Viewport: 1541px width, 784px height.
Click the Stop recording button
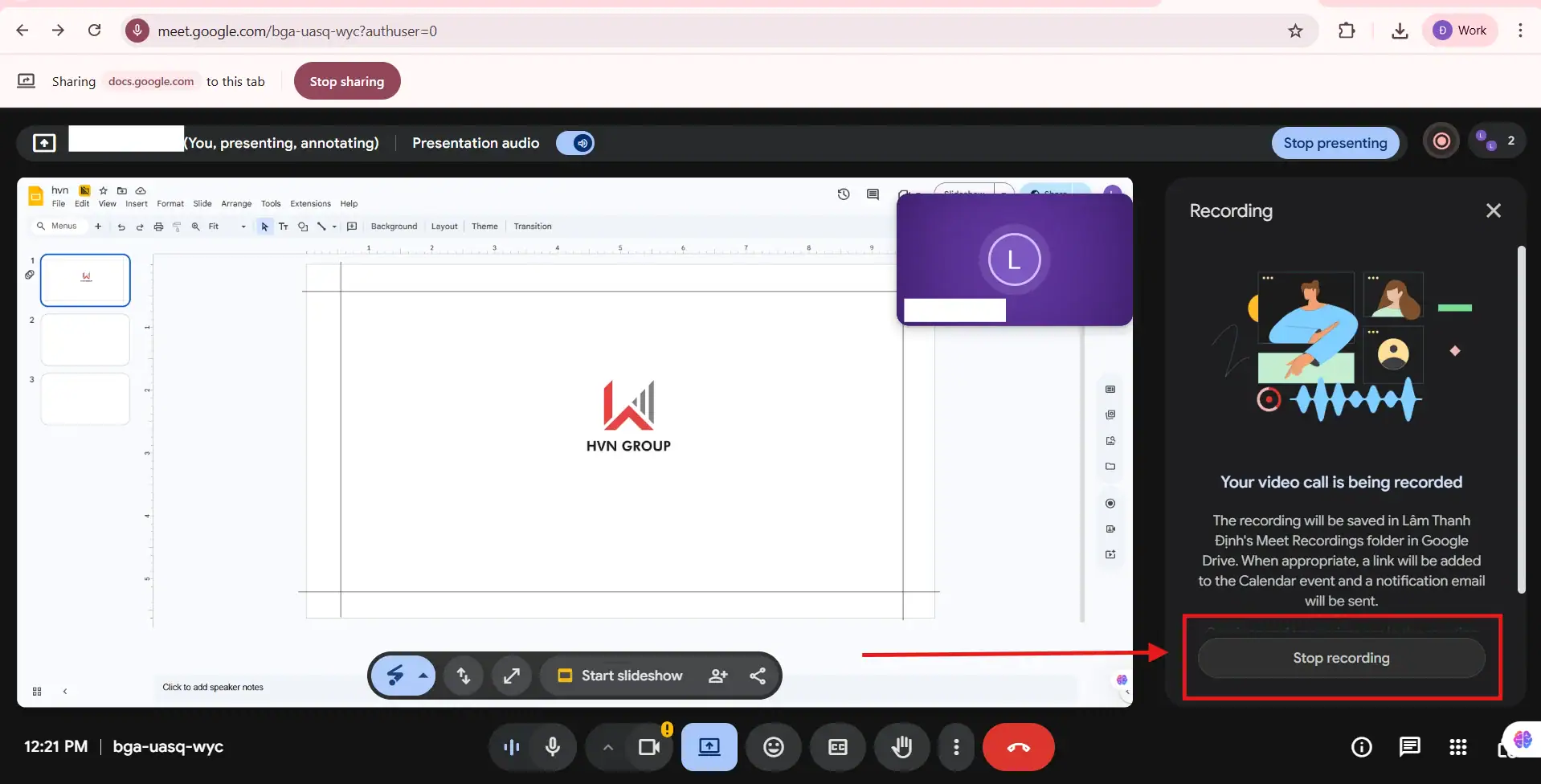[x=1340, y=658]
